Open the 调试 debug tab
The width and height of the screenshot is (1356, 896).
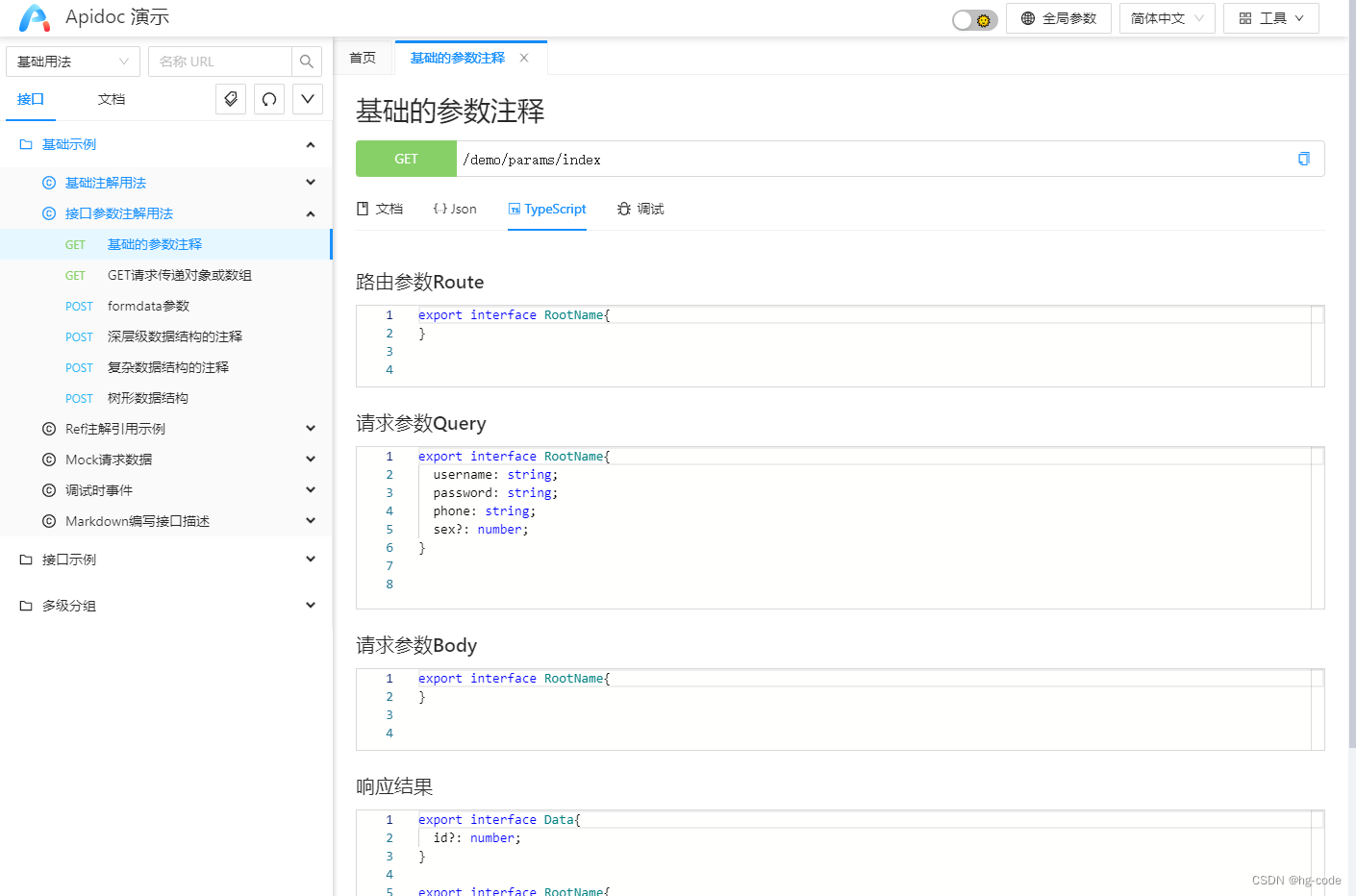point(640,209)
